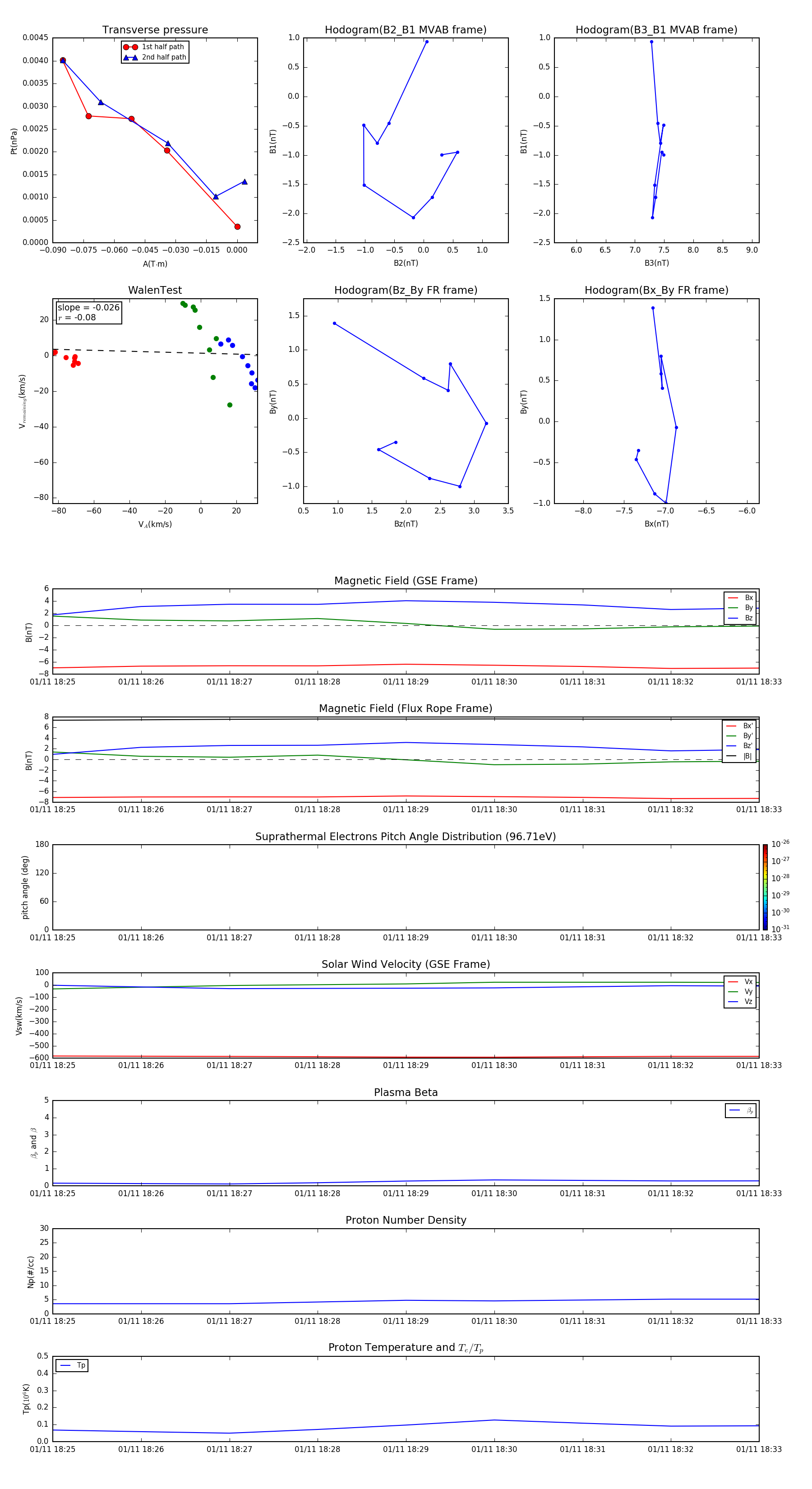Click the Tp legend in Proton Temperature plot

tap(72, 1365)
